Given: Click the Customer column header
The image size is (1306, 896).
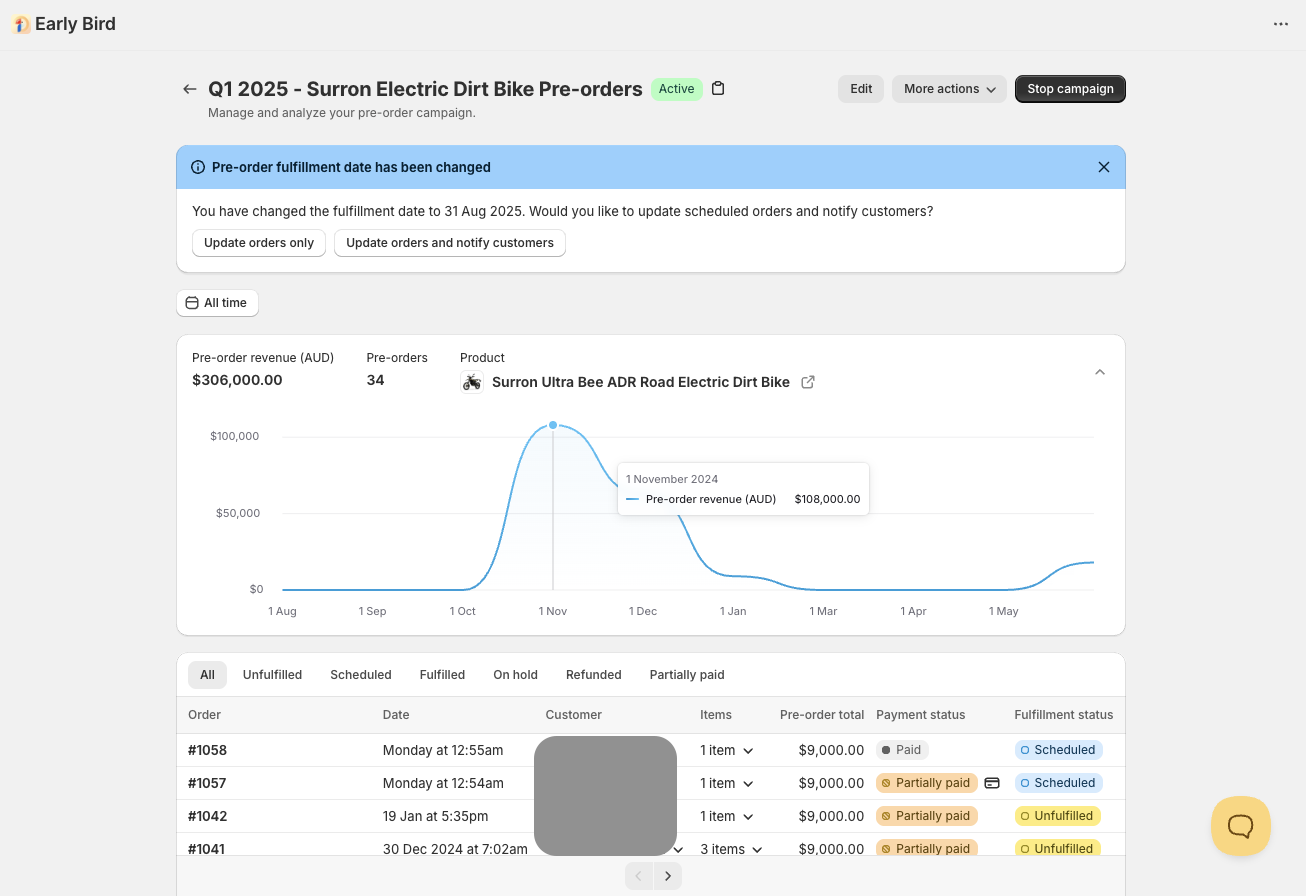Looking at the screenshot, I should coord(574,715).
